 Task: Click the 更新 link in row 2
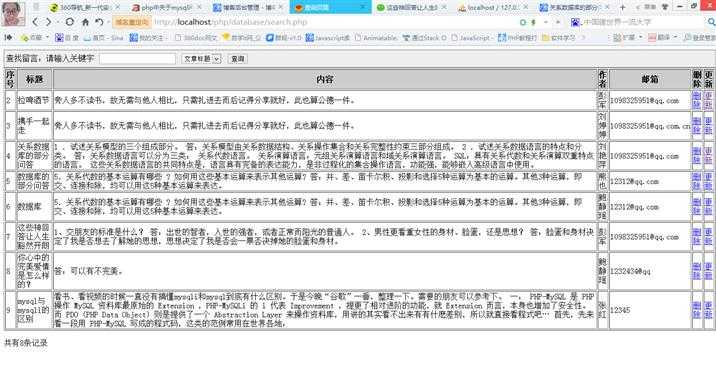click(x=708, y=100)
